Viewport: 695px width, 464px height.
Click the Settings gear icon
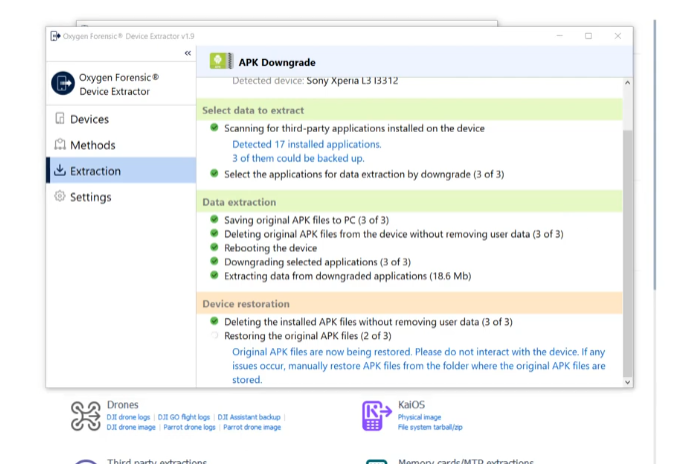59,196
